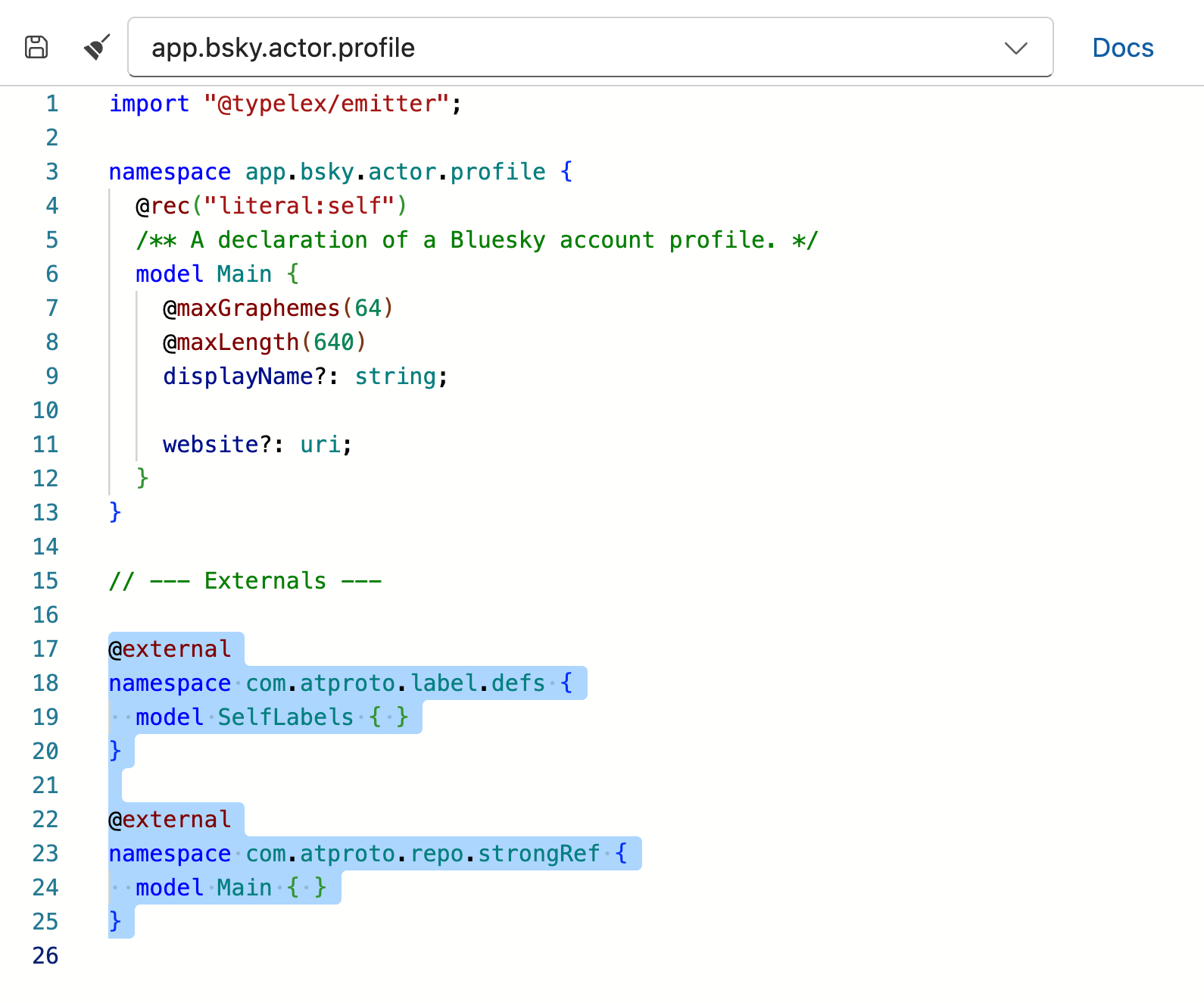Open the Docs link
Viewport: 1204px width, 1003px height.
coord(1122,48)
